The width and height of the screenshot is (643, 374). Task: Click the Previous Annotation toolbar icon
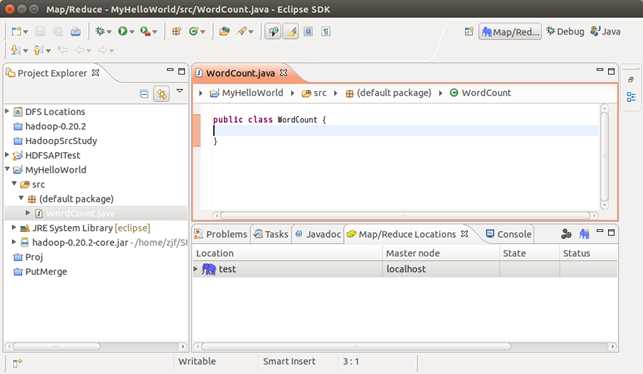pyautogui.click(x=38, y=50)
